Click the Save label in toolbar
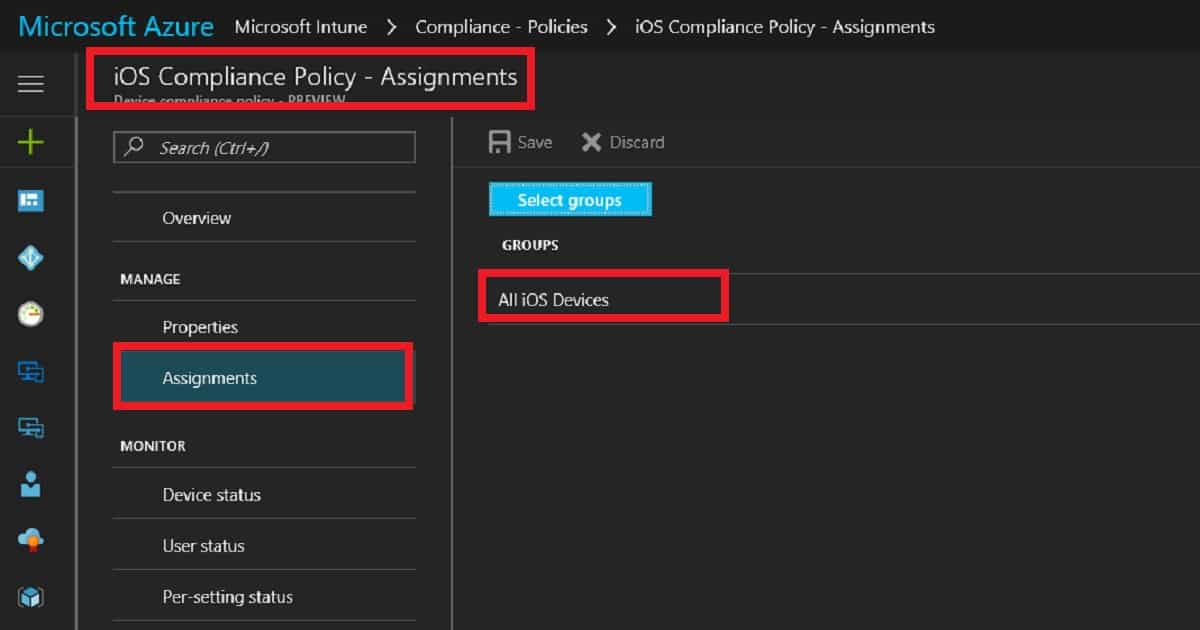This screenshot has width=1200, height=630. click(535, 142)
